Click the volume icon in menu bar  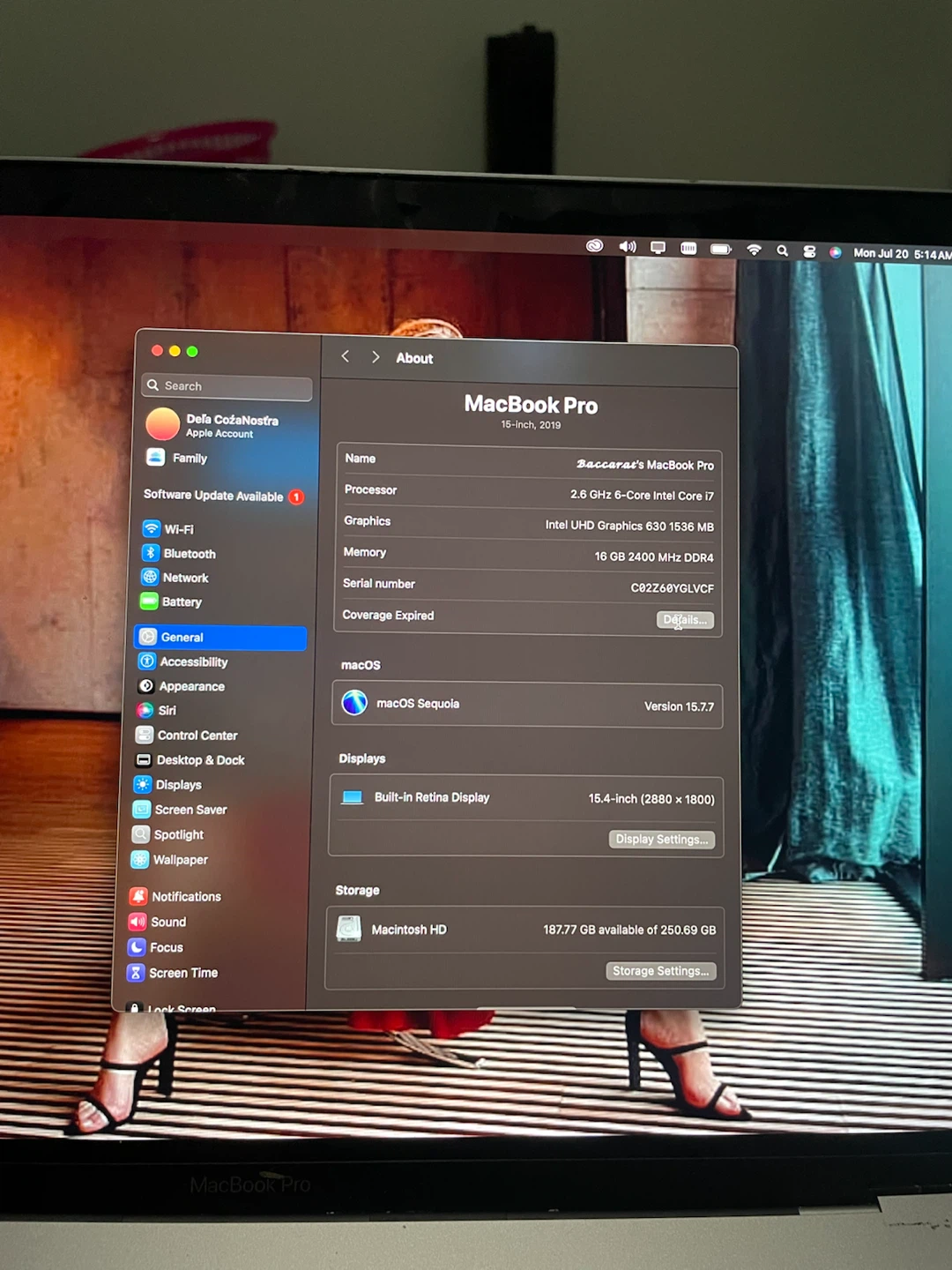coord(628,247)
